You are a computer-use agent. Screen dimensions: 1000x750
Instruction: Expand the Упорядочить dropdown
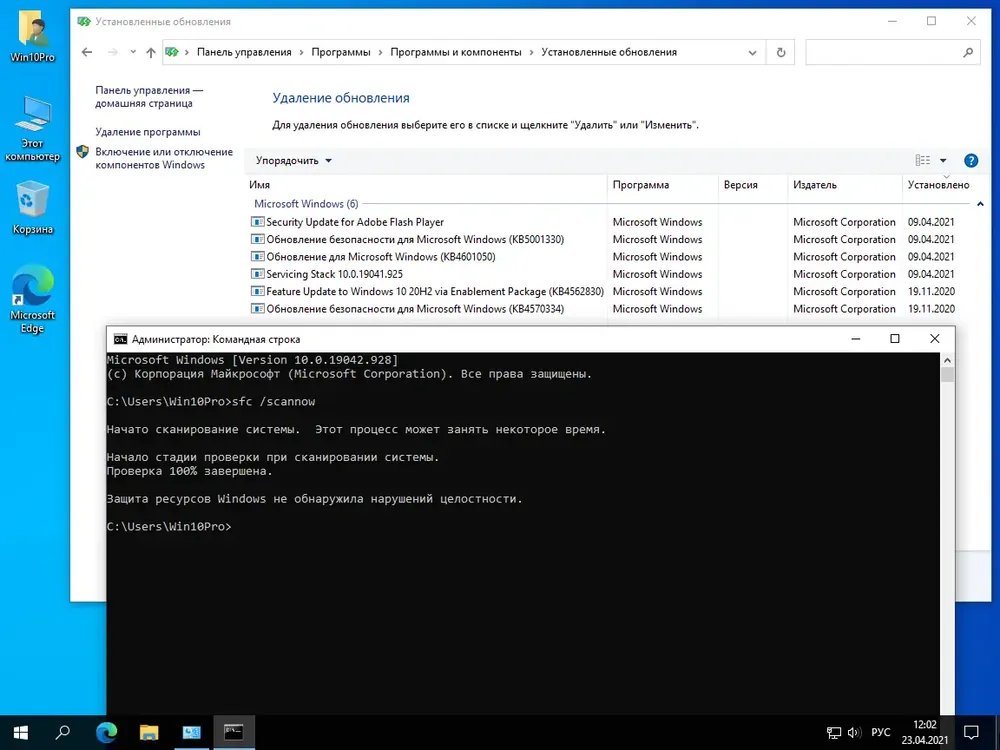pyautogui.click(x=293, y=160)
